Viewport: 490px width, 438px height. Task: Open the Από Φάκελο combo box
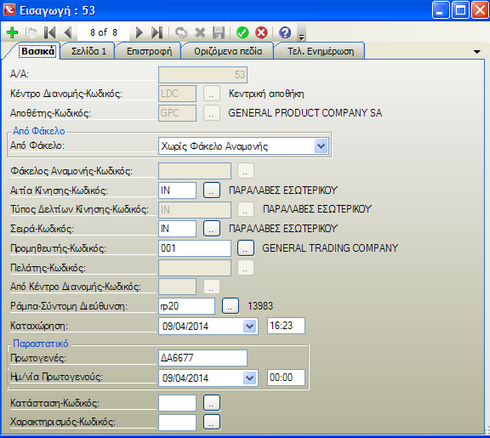tap(321, 146)
